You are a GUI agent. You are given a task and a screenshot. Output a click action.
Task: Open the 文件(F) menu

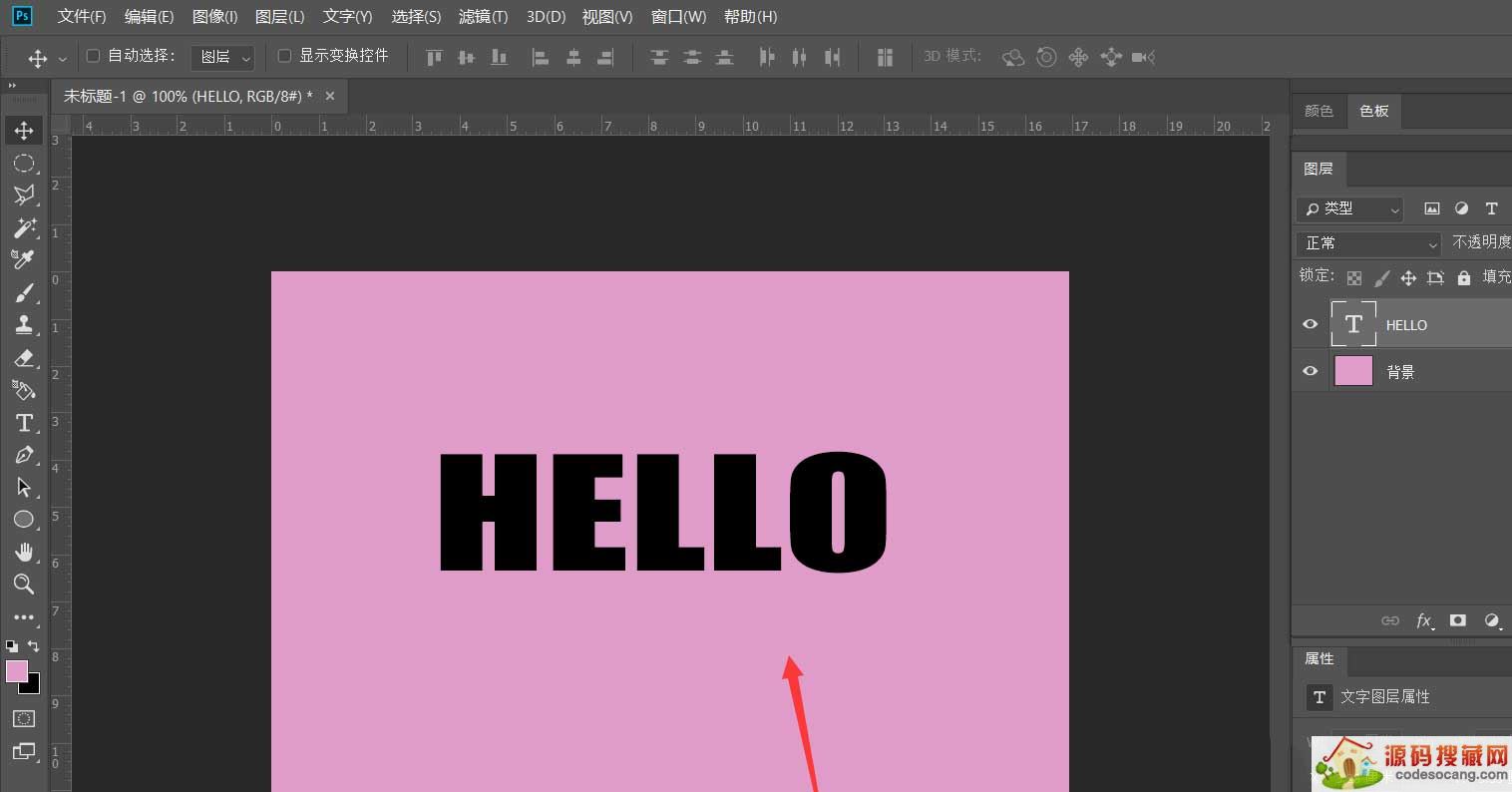82,17
